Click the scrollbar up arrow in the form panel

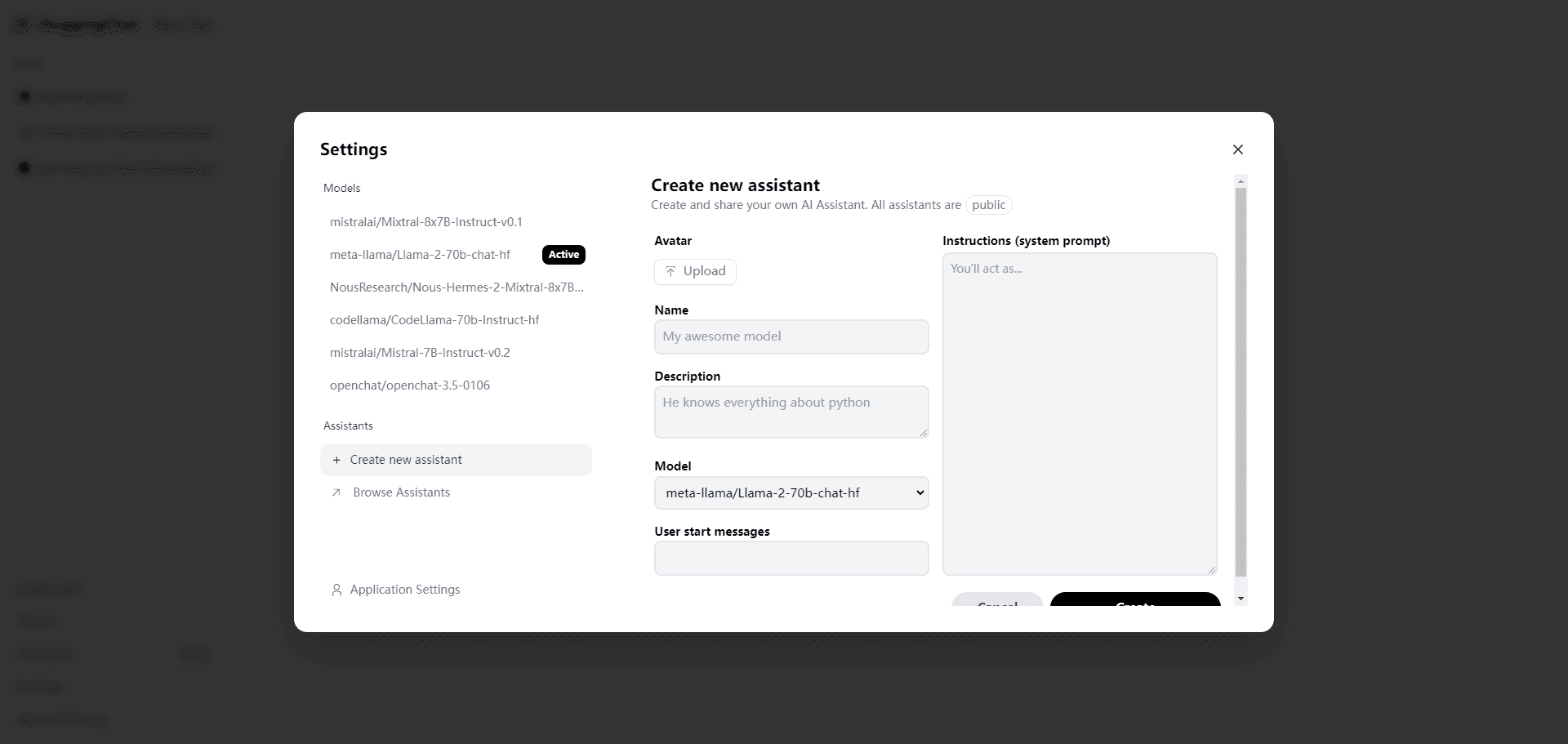click(1241, 181)
